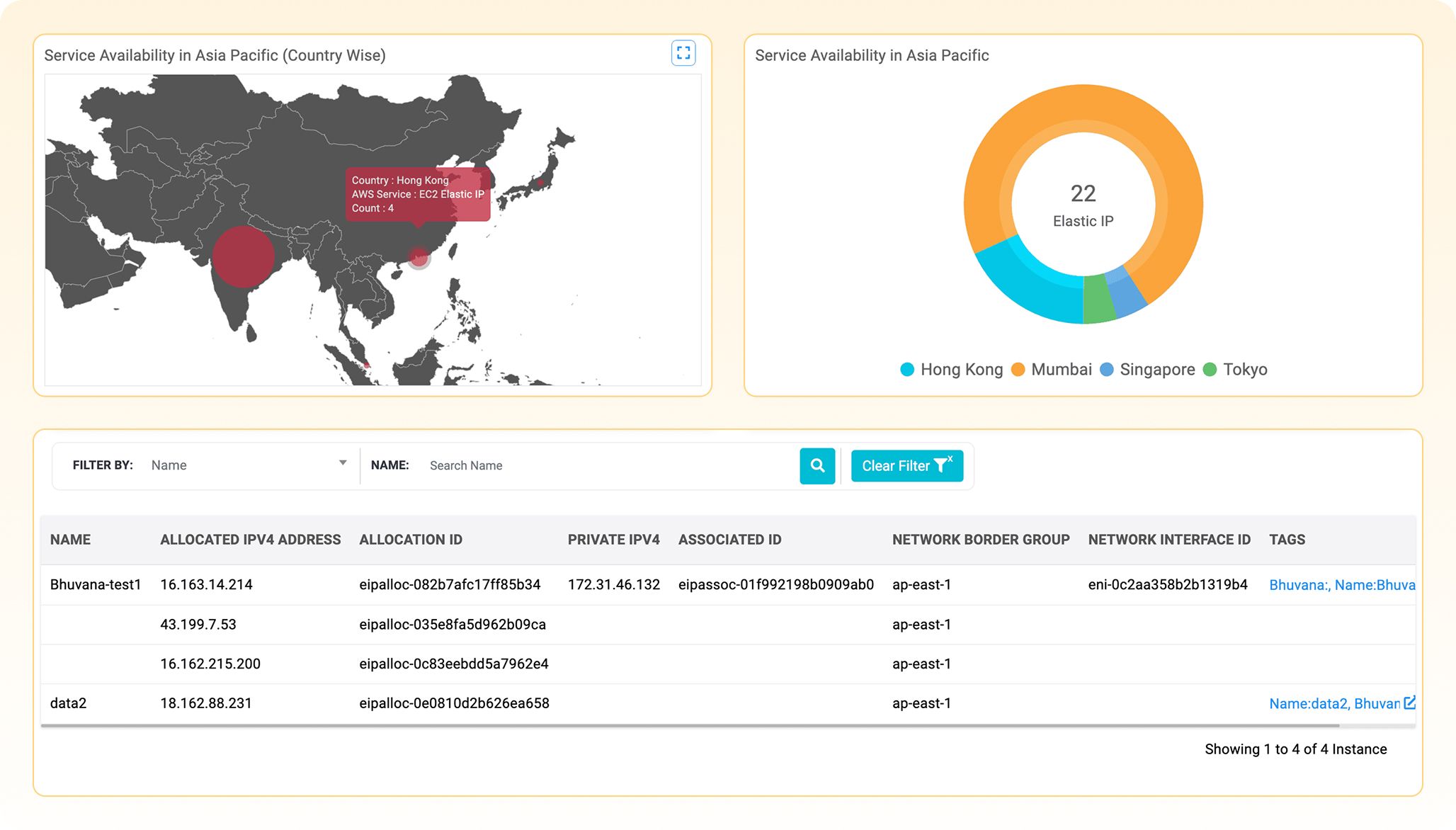Sort the table by the NAME column header
The height and width of the screenshot is (830, 1456).
click(70, 539)
